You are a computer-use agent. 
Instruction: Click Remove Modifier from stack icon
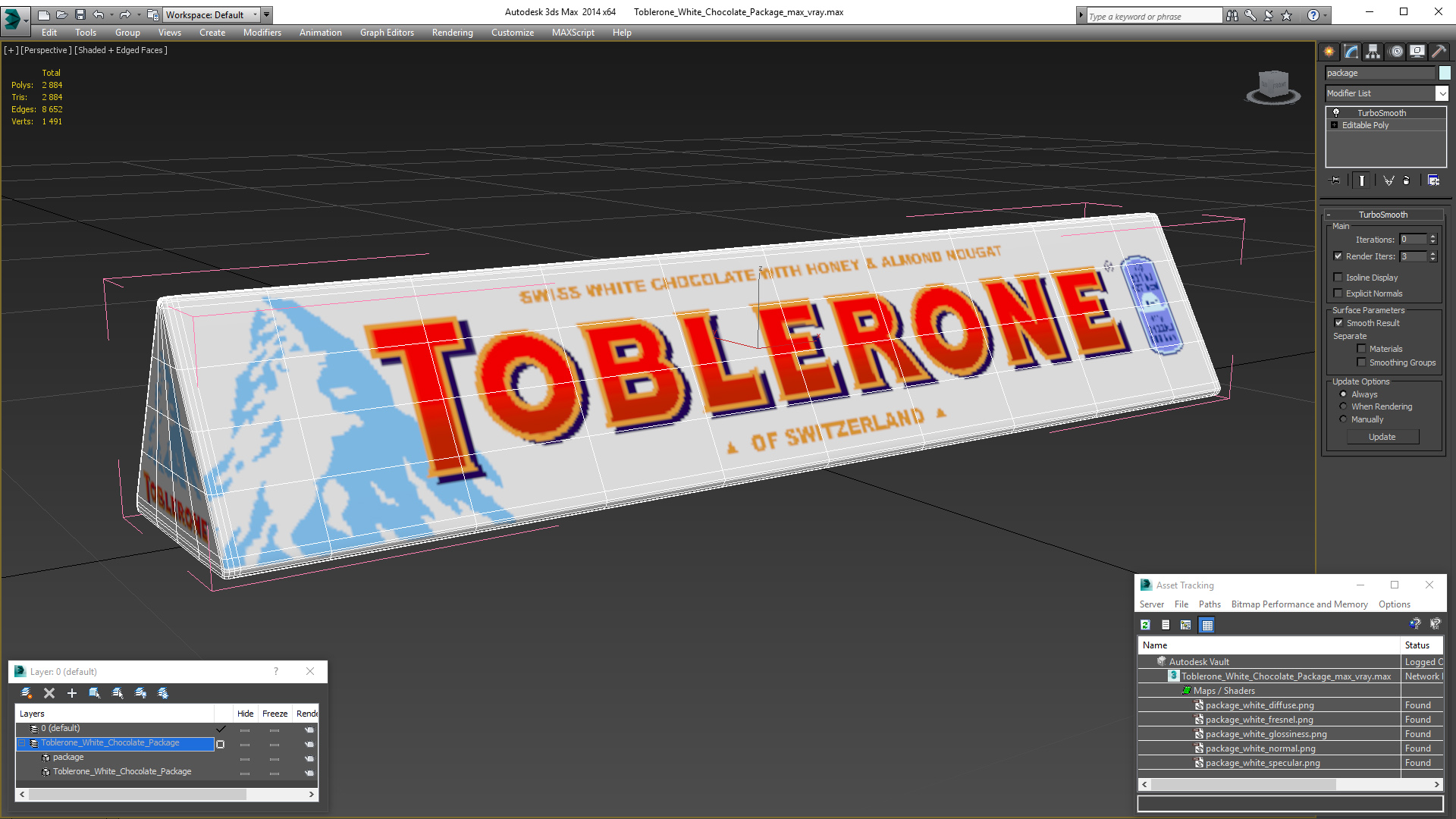[1407, 180]
